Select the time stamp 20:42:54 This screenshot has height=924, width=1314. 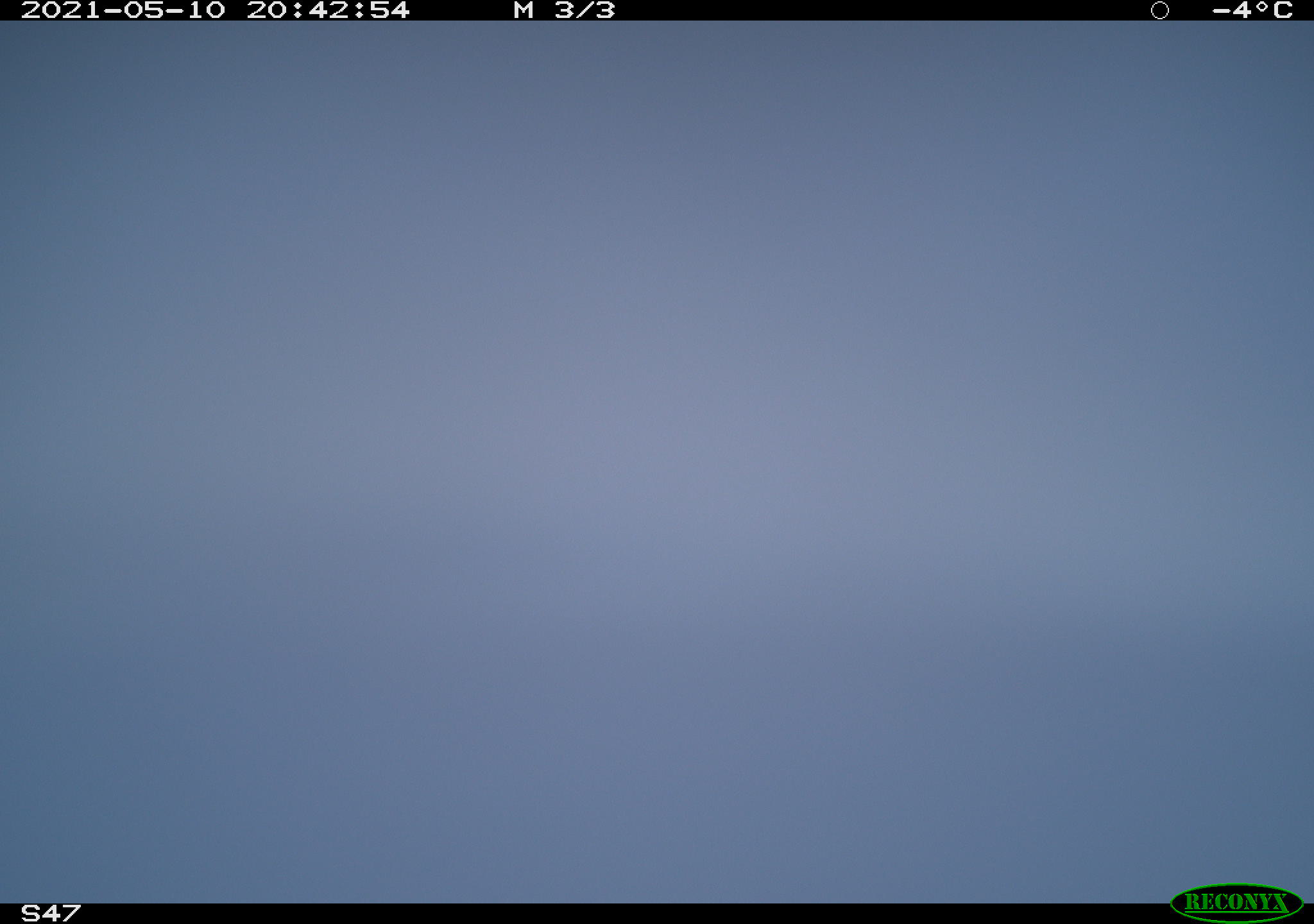click(328, 10)
